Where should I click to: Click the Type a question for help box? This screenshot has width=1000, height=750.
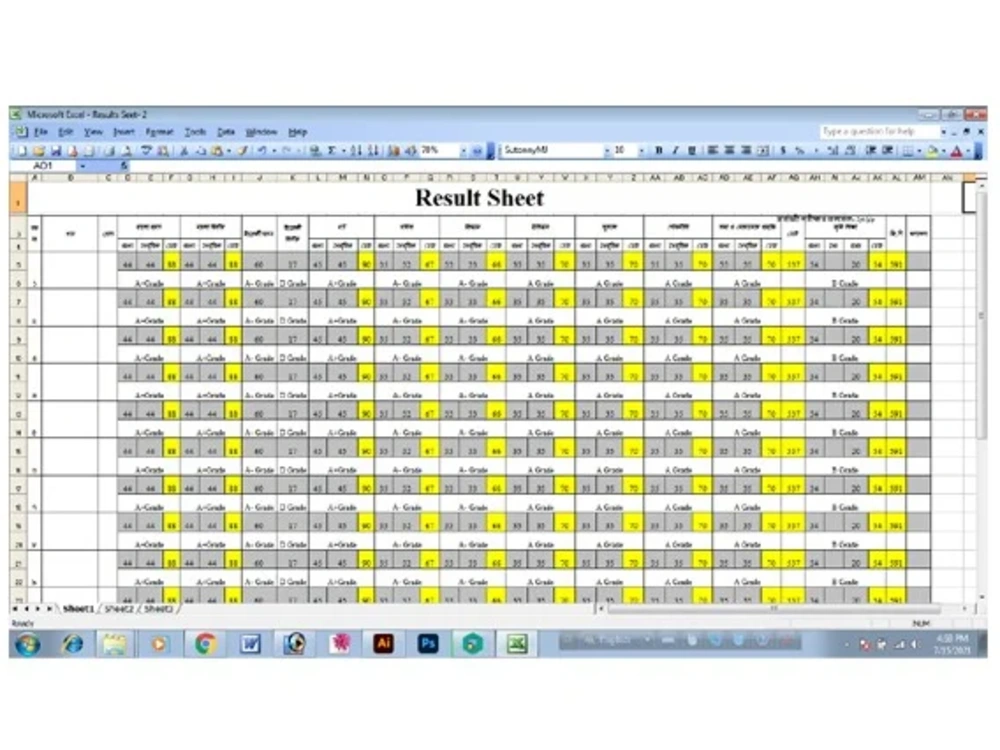879,131
